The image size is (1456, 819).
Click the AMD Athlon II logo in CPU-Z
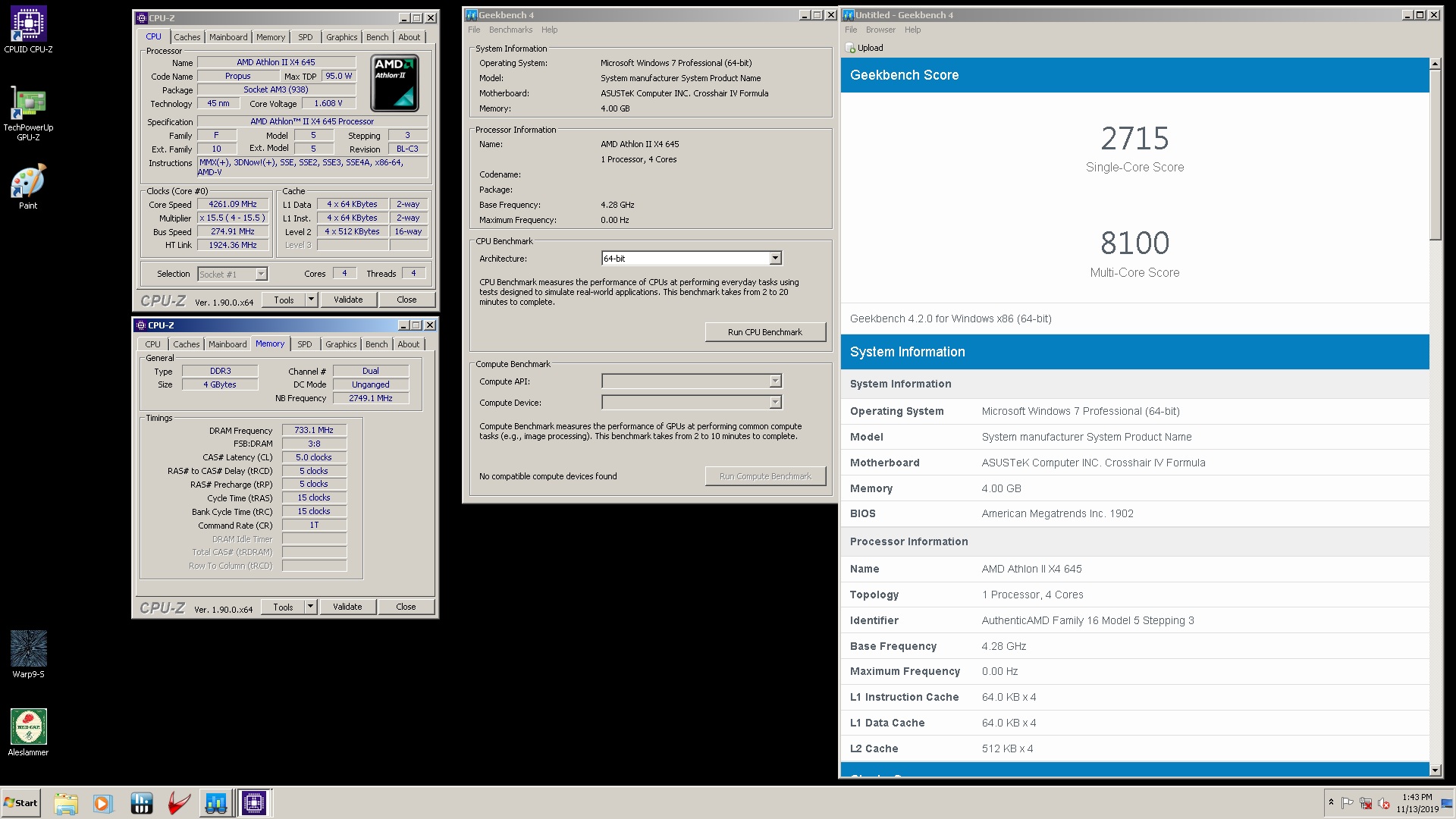[394, 83]
